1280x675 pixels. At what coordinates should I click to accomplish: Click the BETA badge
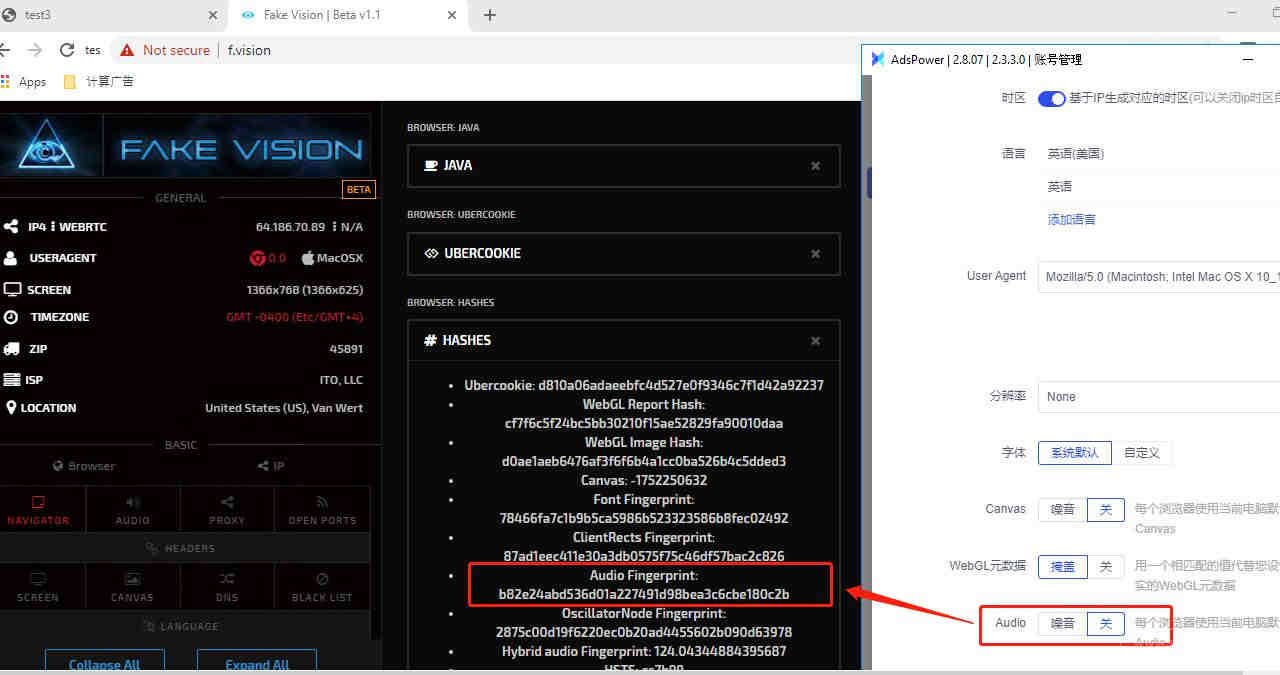pos(358,189)
